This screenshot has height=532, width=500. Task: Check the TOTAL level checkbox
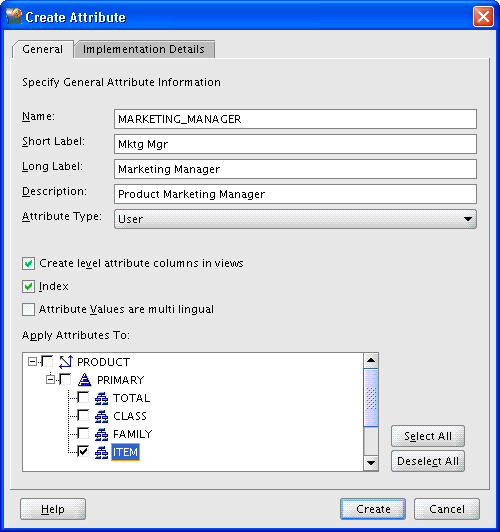coord(83,397)
